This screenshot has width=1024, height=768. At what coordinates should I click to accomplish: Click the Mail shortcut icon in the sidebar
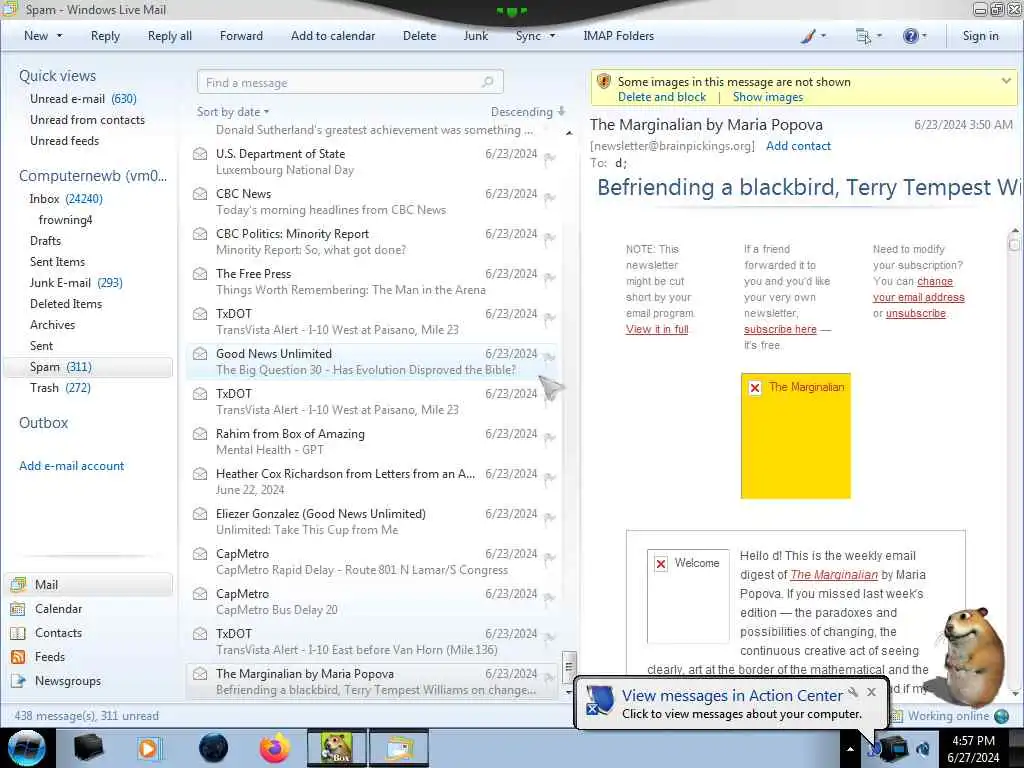click(19, 584)
